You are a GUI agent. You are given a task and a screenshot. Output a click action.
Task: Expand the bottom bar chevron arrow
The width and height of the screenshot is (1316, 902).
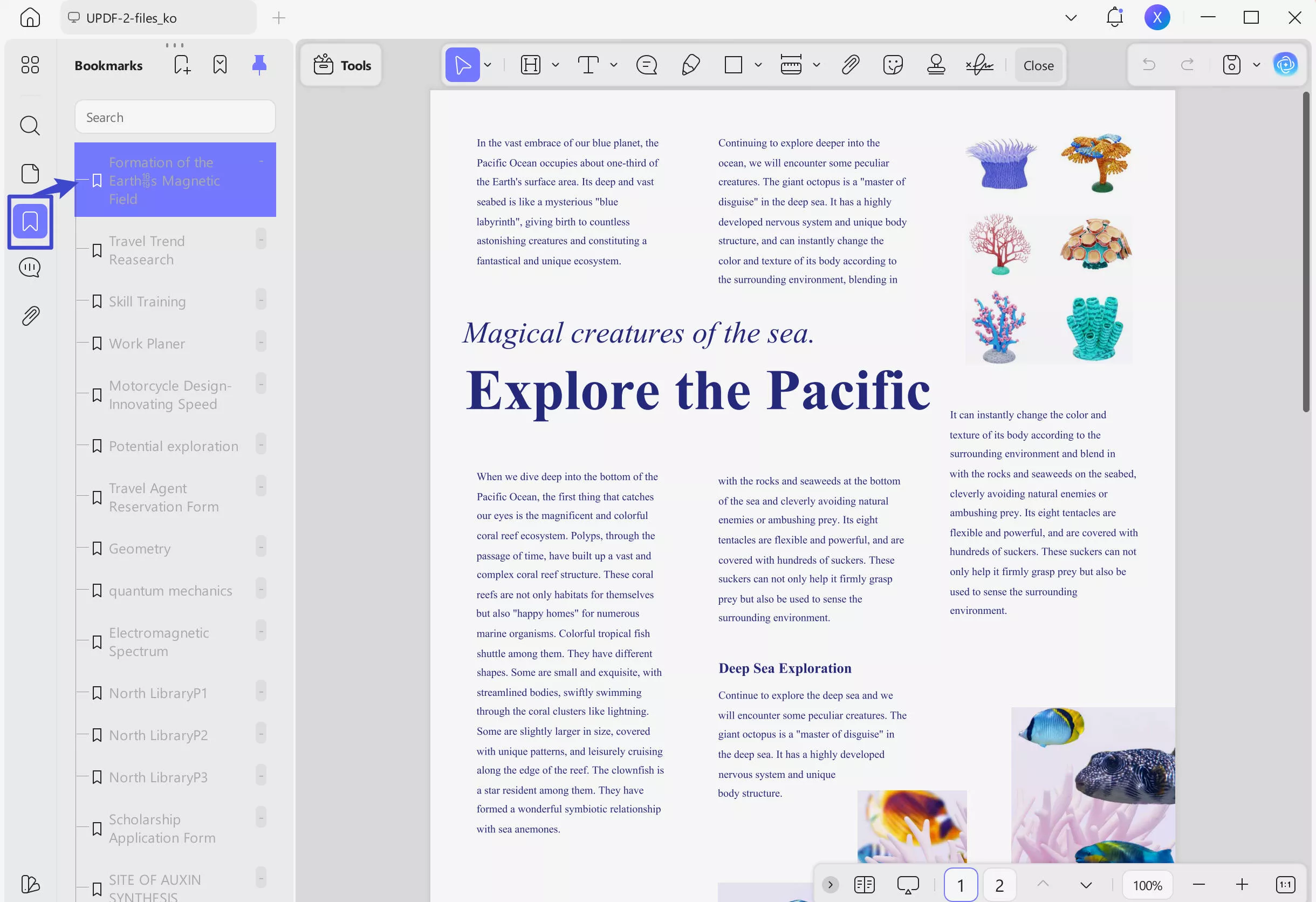[x=830, y=884]
